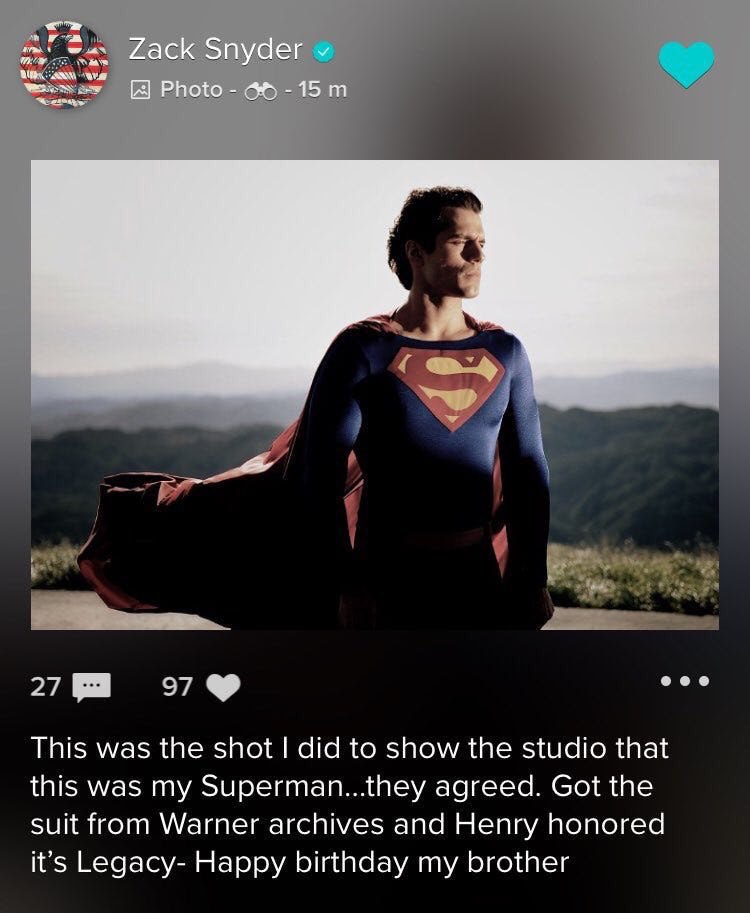Open comments via the speech bubble icon
The width and height of the screenshot is (750, 913).
(x=96, y=687)
